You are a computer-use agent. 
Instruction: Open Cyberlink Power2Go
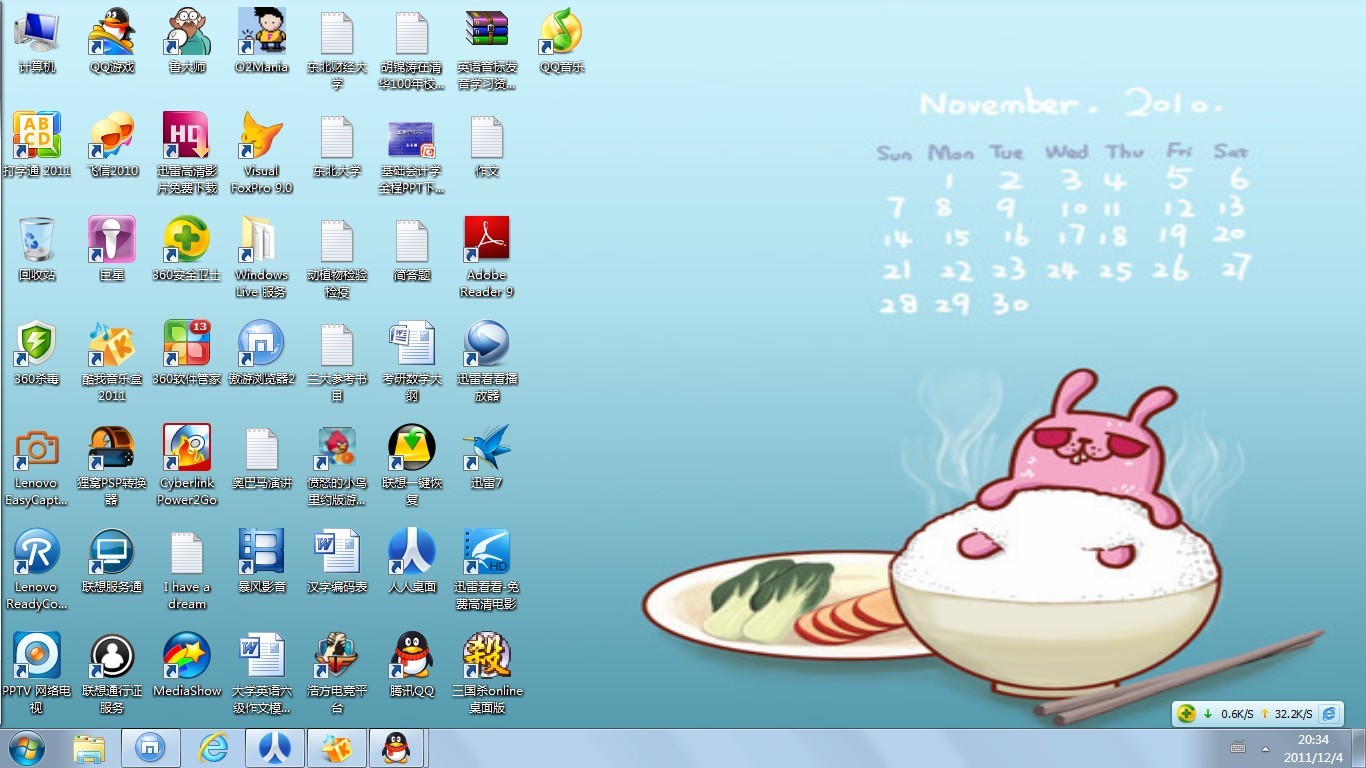(187, 465)
